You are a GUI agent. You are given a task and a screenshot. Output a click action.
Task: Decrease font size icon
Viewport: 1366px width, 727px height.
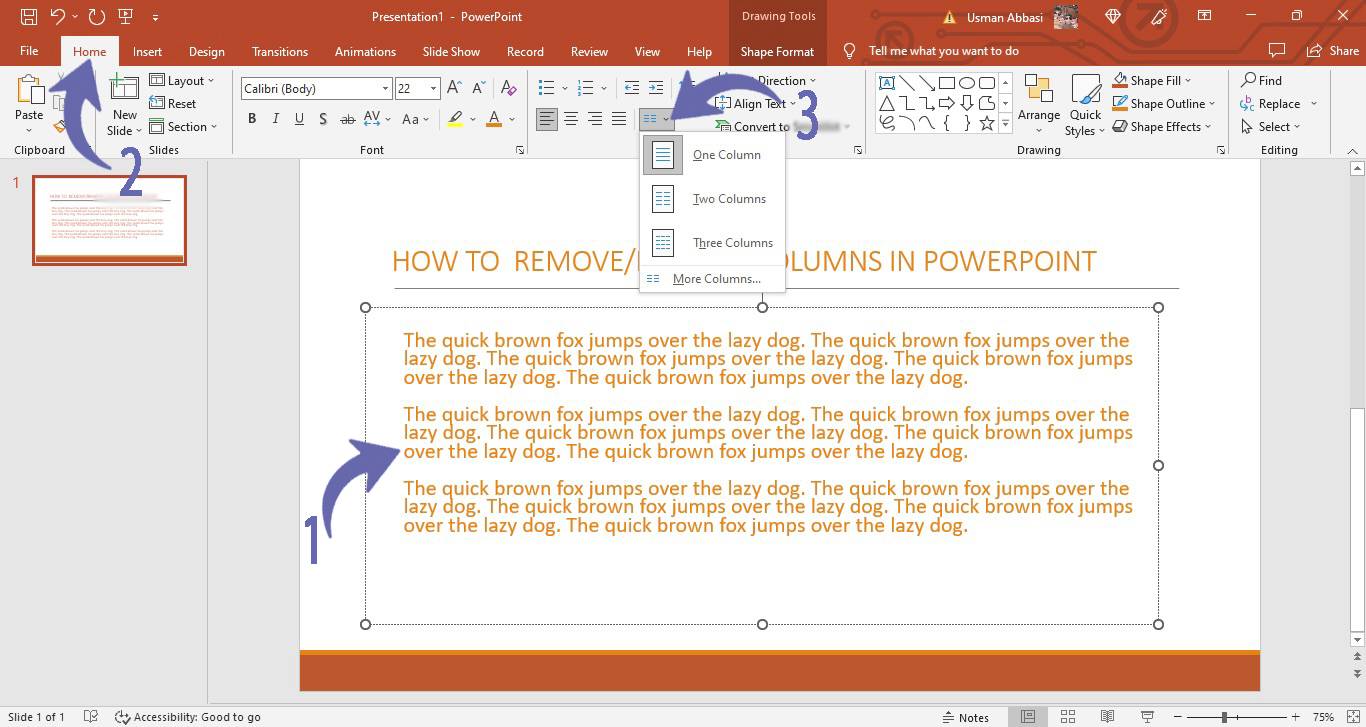(x=478, y=88)
